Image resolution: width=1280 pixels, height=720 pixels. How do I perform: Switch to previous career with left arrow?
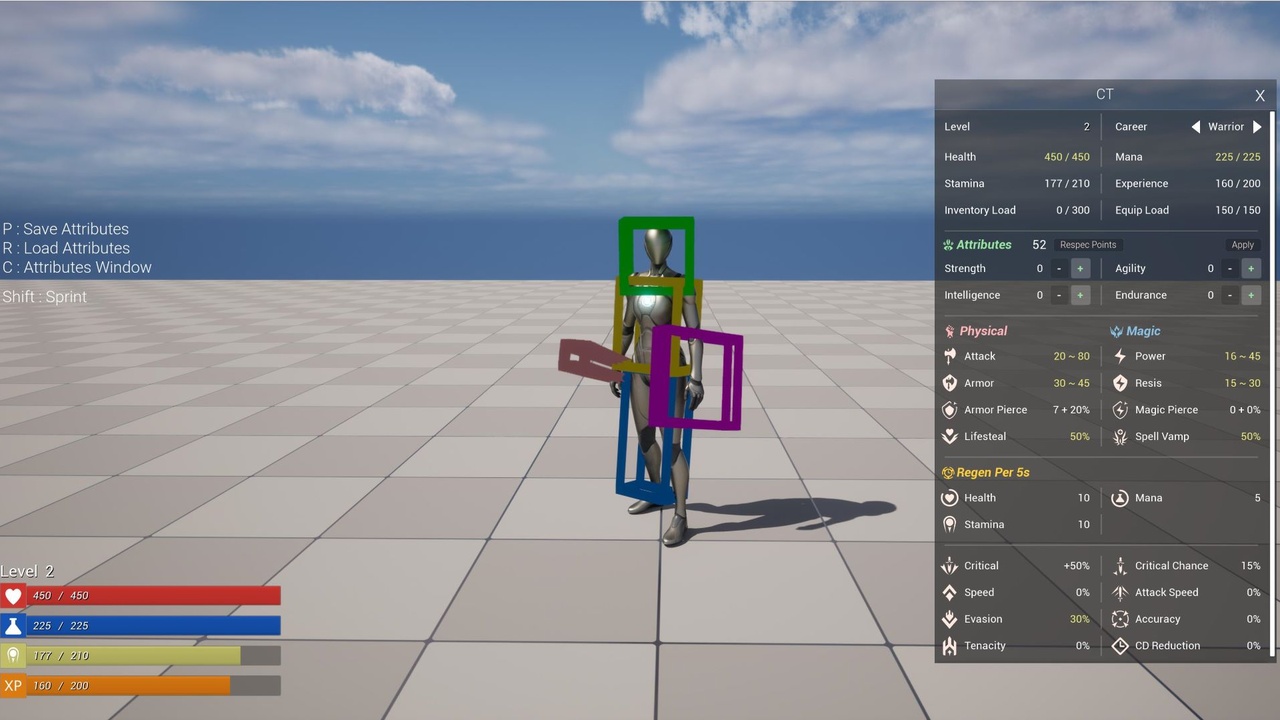tap(1195, 127)
